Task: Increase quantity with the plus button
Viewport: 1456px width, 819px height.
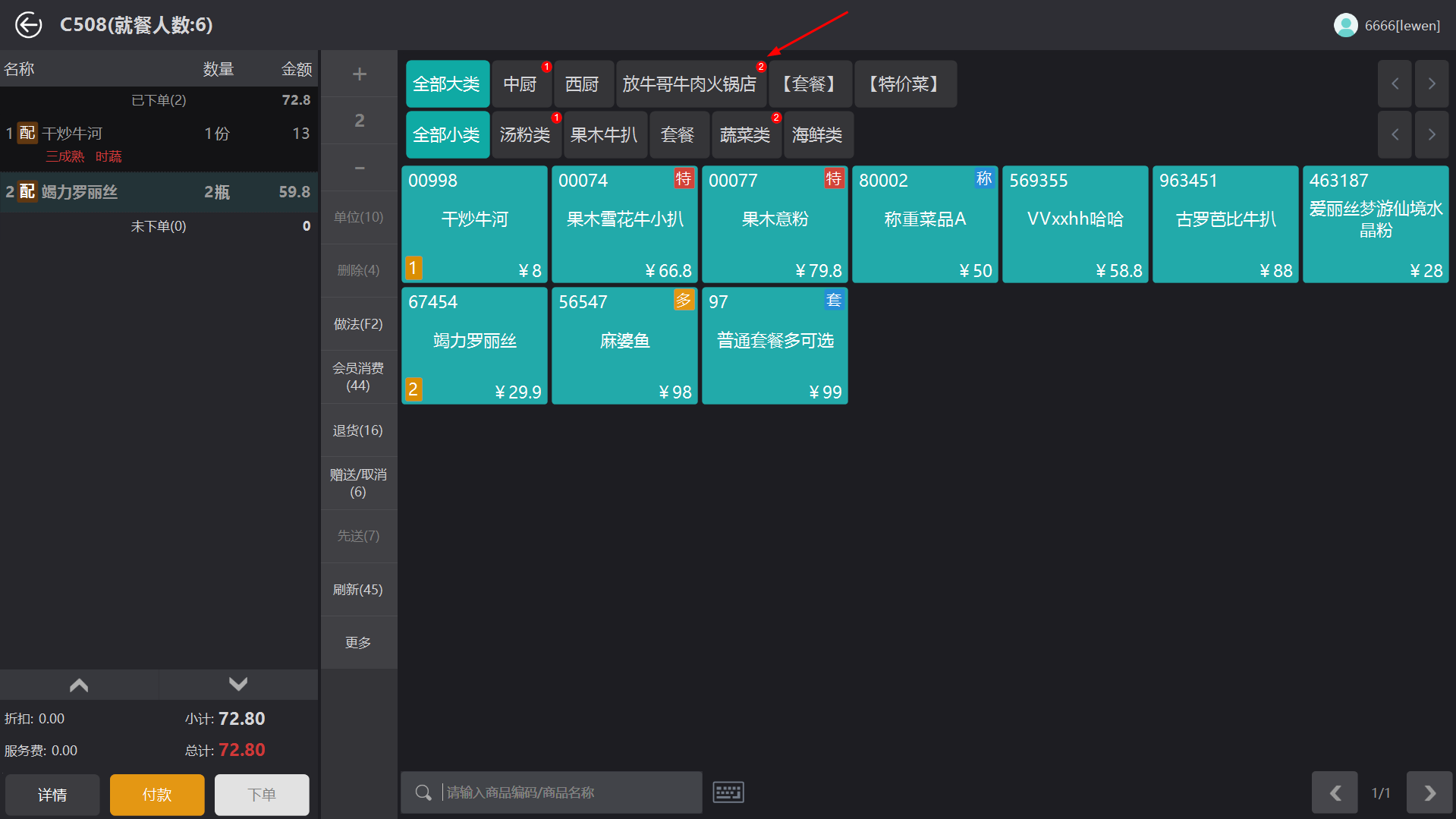Action: 360,74
